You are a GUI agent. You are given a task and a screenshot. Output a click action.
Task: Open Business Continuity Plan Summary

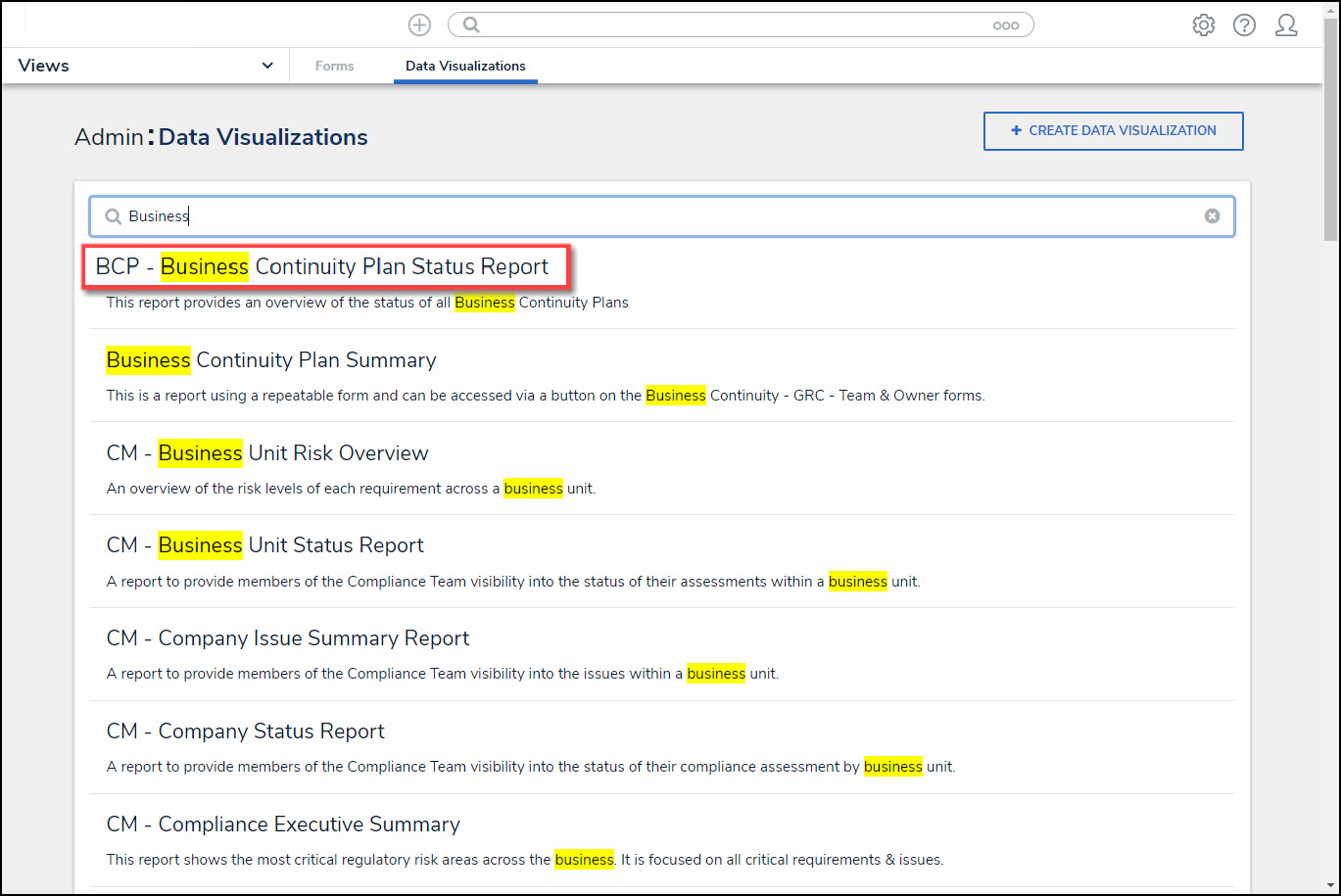[271, 360]
